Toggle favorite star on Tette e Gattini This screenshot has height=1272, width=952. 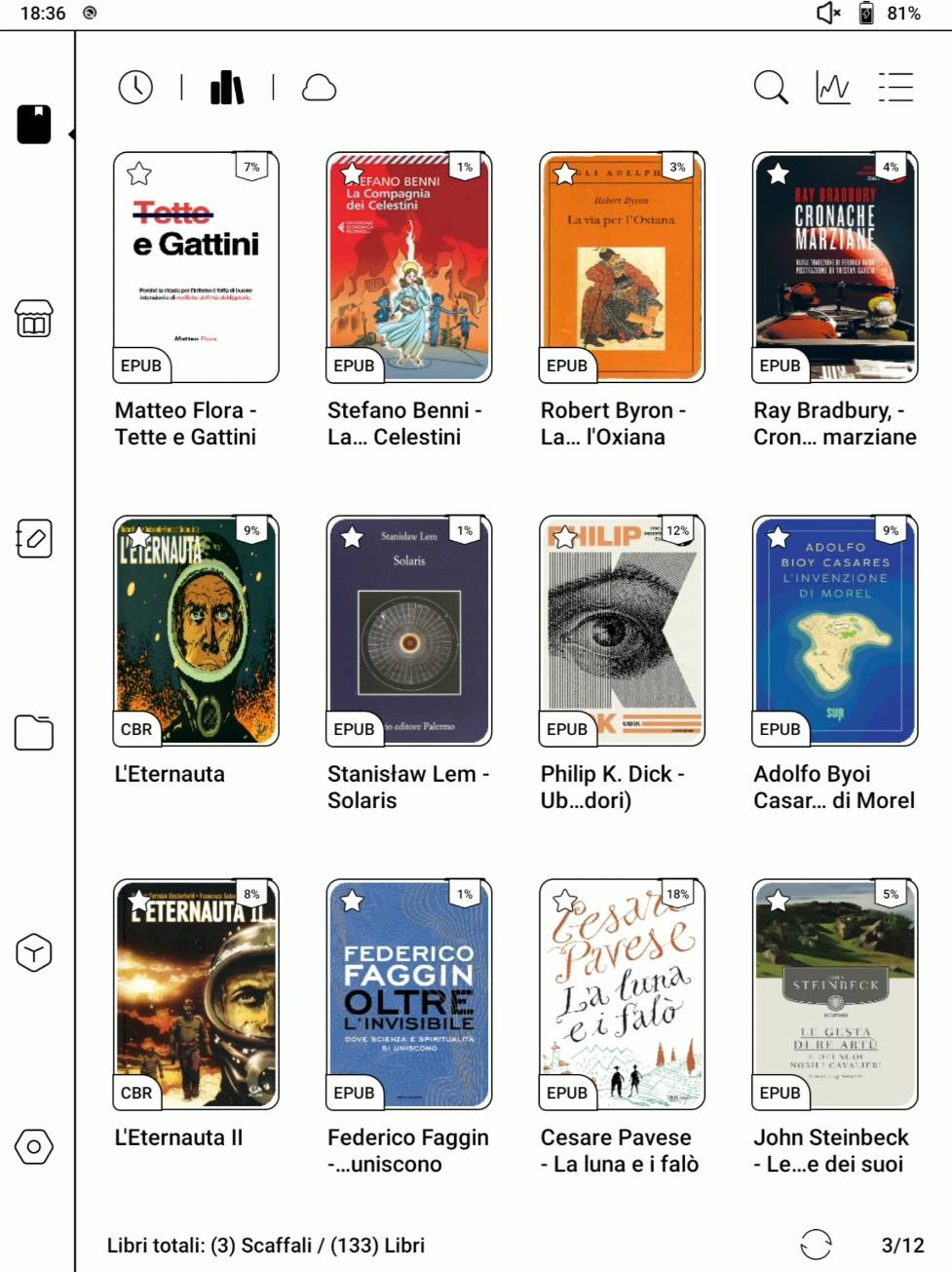[139, 173]
